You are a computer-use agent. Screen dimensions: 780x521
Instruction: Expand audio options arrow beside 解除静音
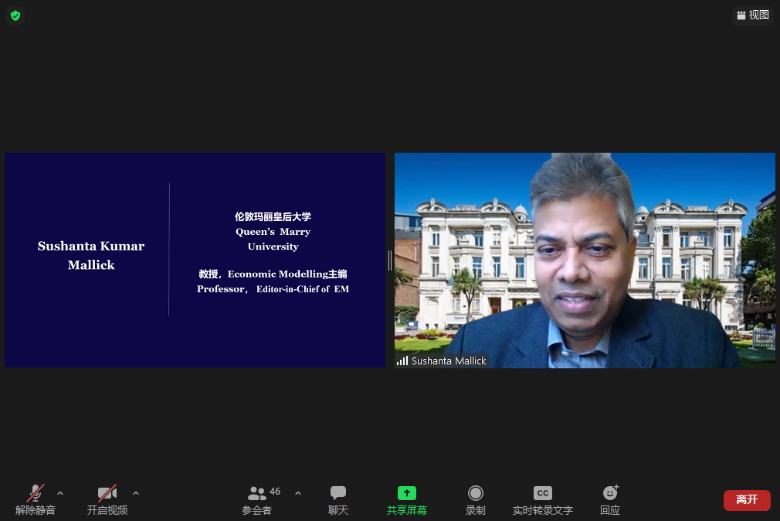click(x=60, y=493)
